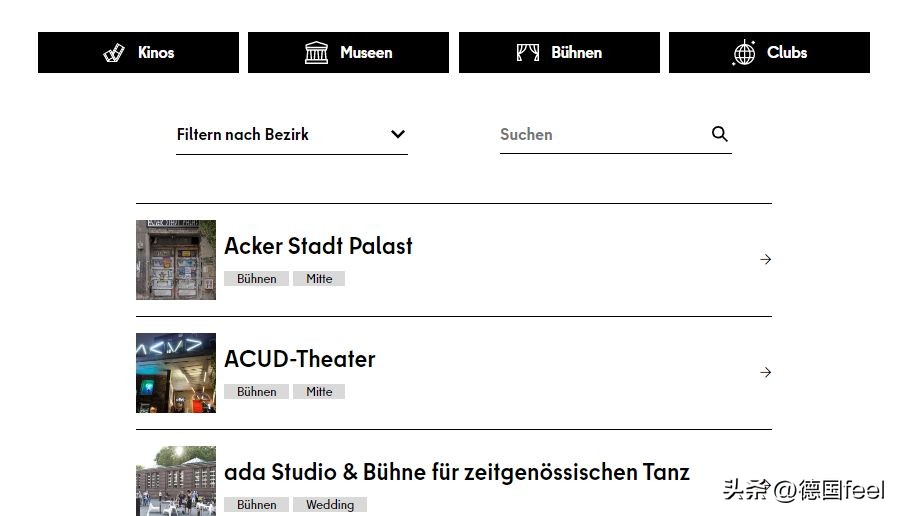Click the stage curtain icon on Bühnen

(527, 53)
